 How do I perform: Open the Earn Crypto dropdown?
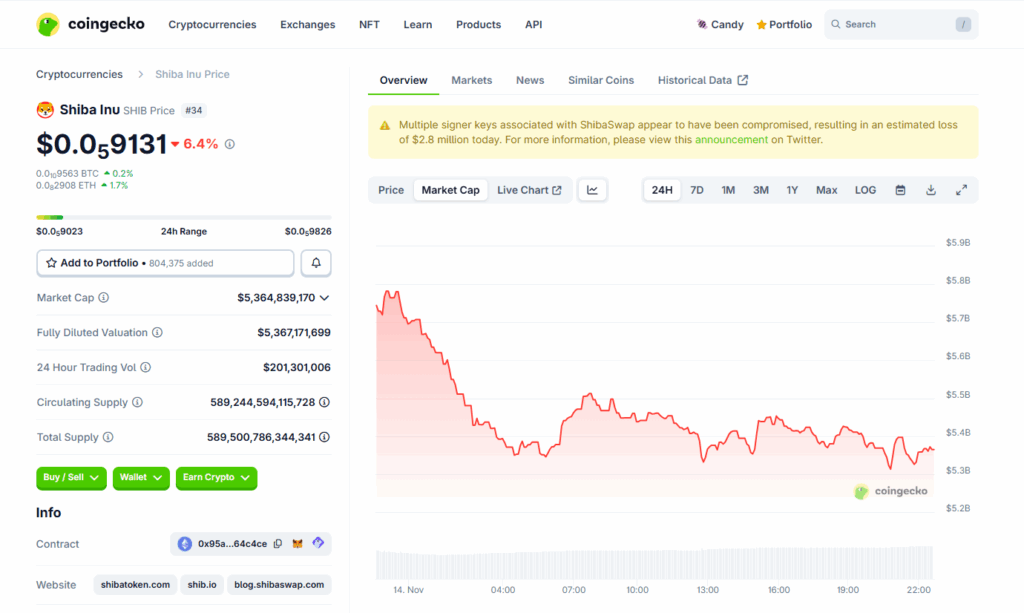click(216, 478)
